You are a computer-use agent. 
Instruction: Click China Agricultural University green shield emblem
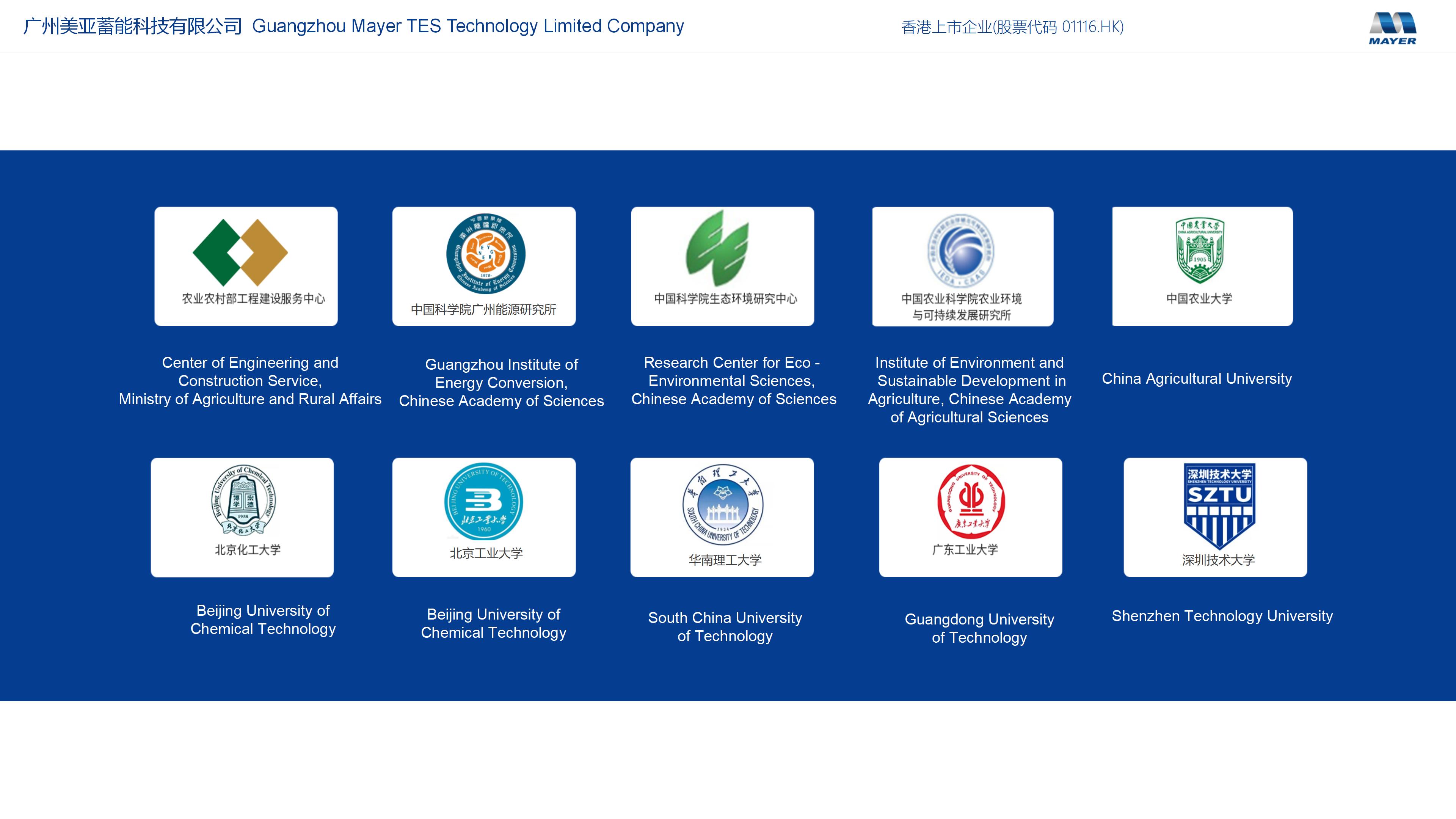pos(1199,250)
